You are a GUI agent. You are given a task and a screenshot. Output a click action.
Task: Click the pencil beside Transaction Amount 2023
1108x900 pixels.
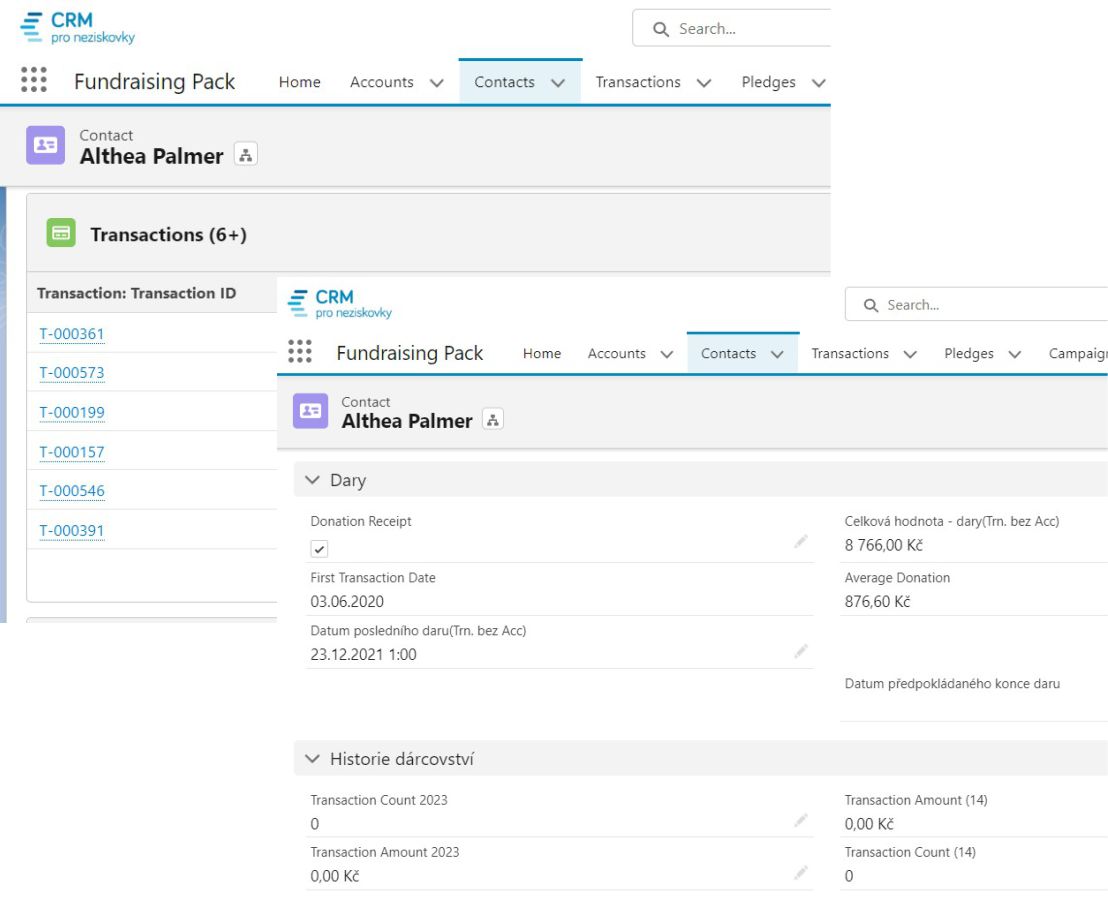click(x=800, y=873)
